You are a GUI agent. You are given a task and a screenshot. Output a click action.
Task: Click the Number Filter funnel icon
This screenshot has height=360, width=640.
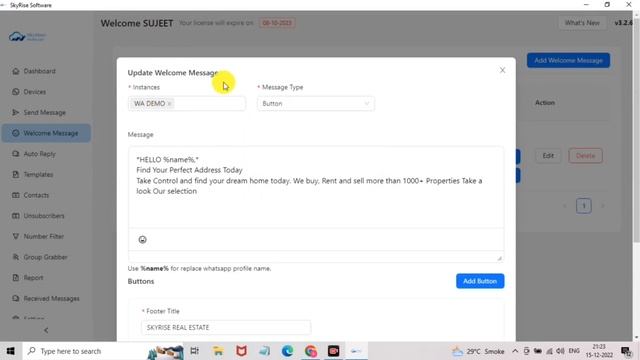[x=16, y=236]
